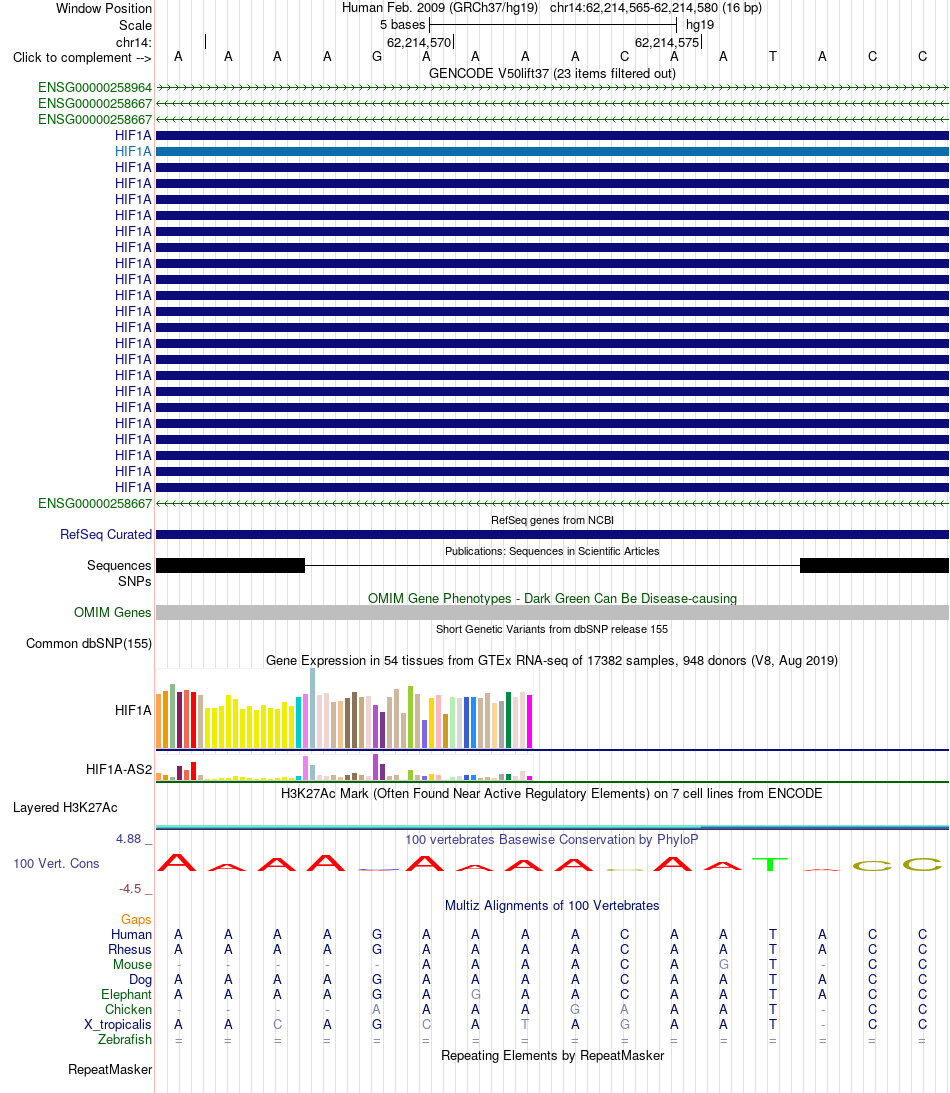Viewport: 950px width, 1093px height.
Task: Click the SNPs track label
Action: coord(135,581)
